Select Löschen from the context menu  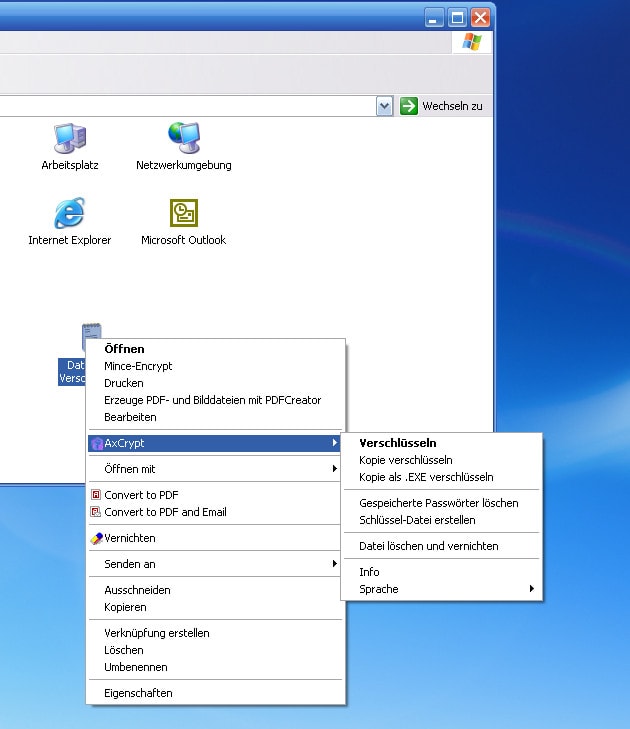click(x=214, y=650)
